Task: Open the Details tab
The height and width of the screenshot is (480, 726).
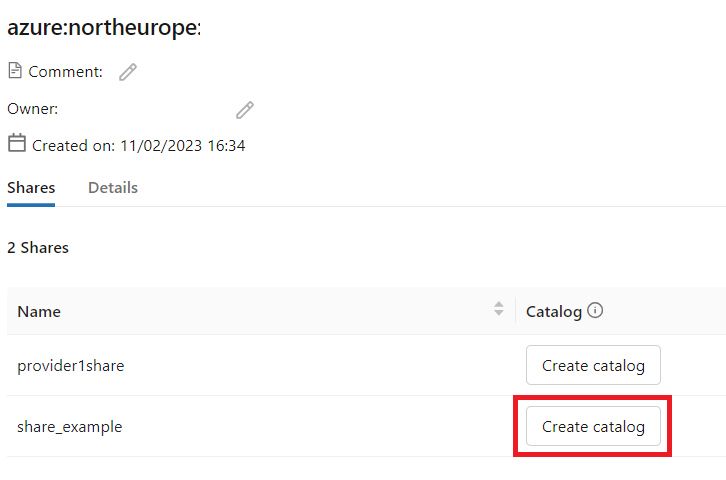Action: 113,188
